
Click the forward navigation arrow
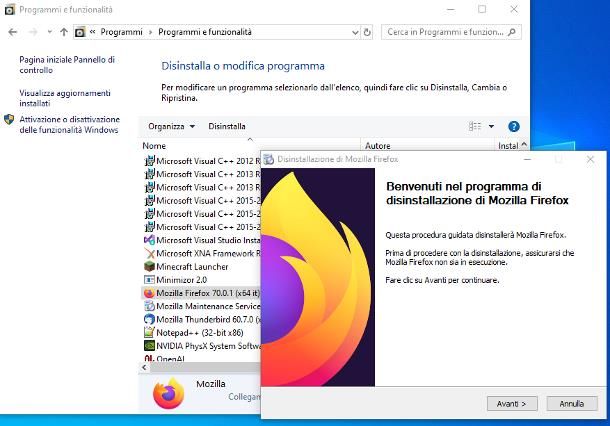33,32
